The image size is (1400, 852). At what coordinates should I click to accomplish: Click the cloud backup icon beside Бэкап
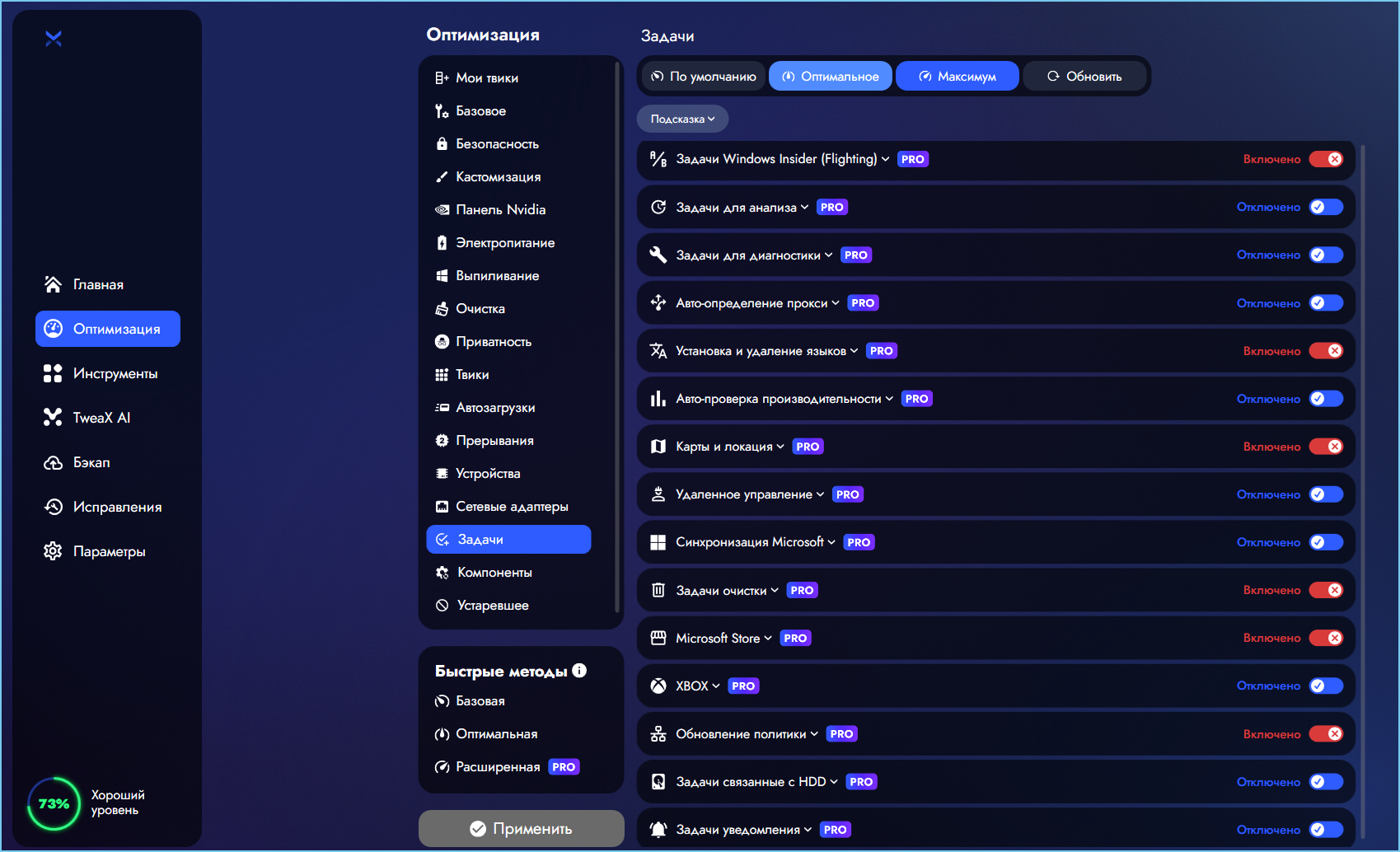point(53,462)
